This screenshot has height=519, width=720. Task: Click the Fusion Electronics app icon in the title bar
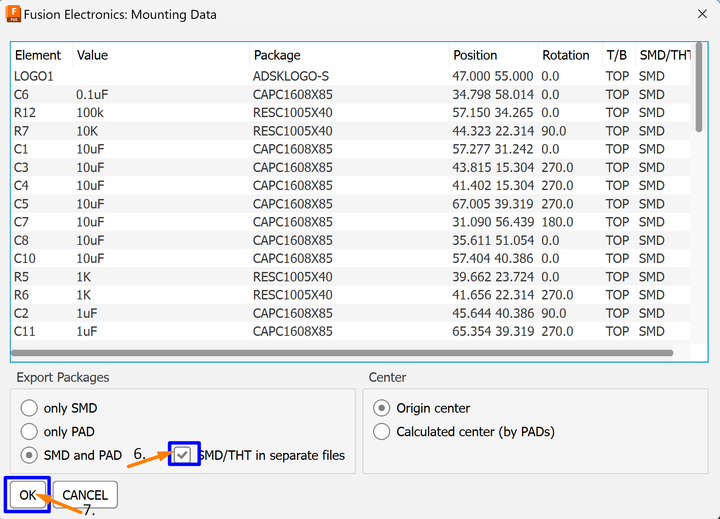[x=13, y=14]
